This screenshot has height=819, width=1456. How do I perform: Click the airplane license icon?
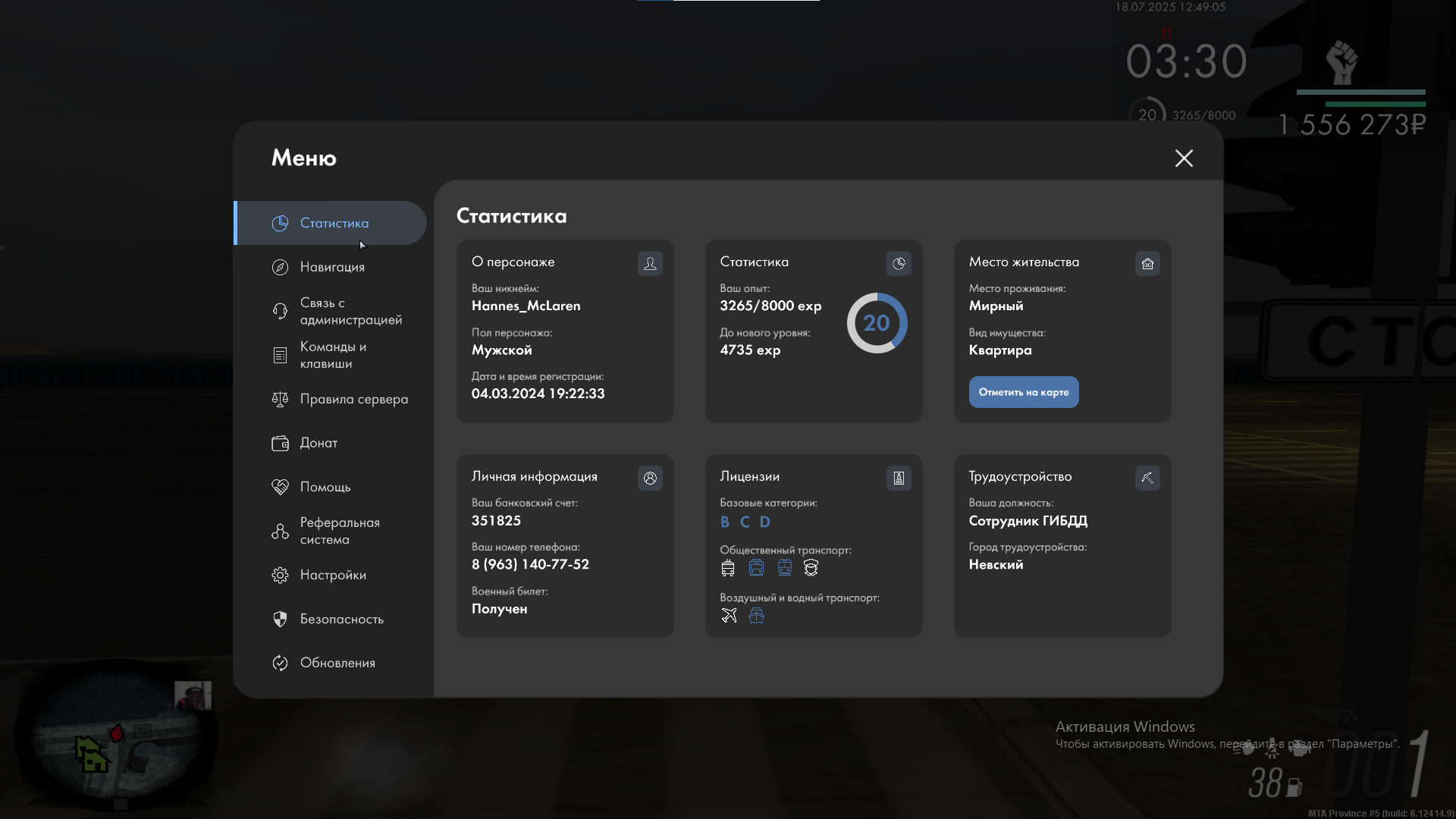click(x=729, y=616)
